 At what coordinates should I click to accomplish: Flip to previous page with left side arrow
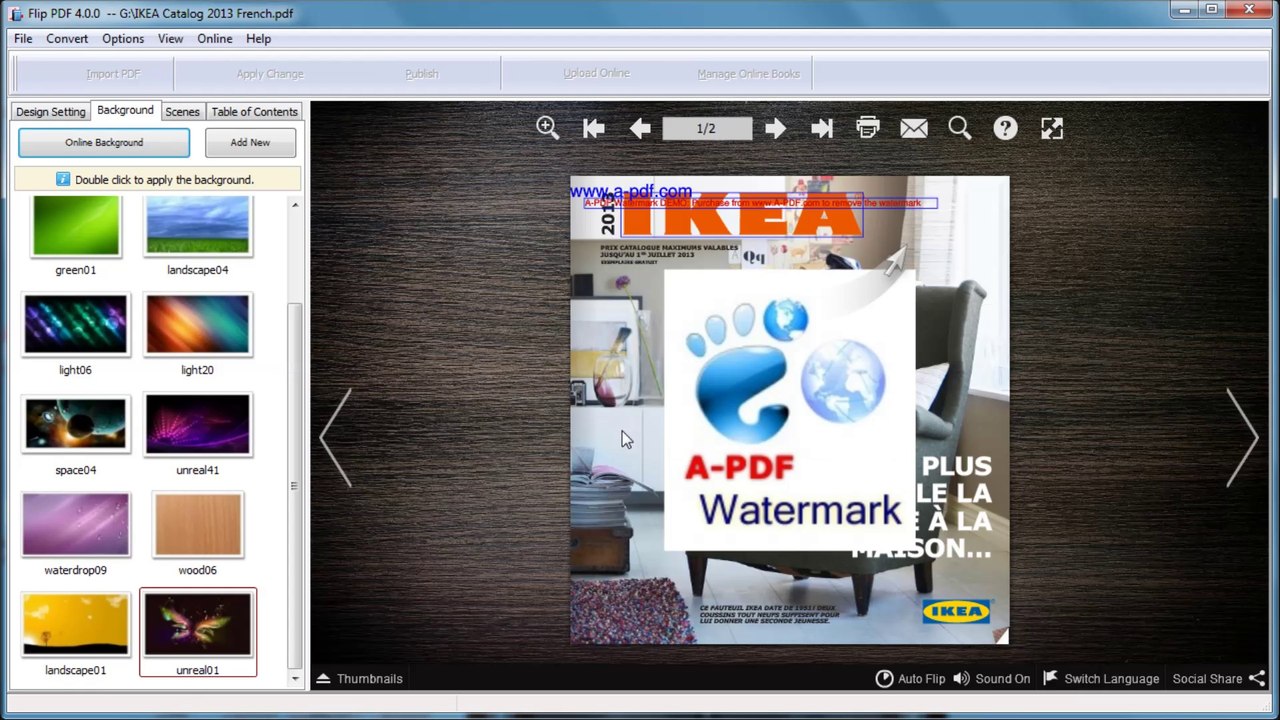coord(336,437)
